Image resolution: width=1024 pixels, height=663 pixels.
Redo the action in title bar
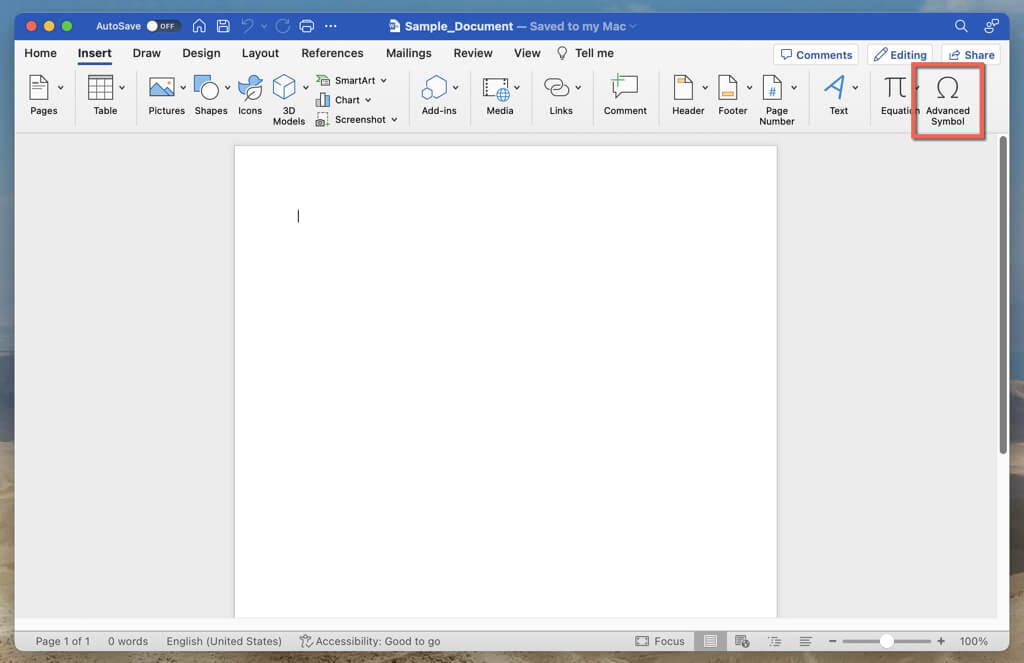[x=283, y=26]
